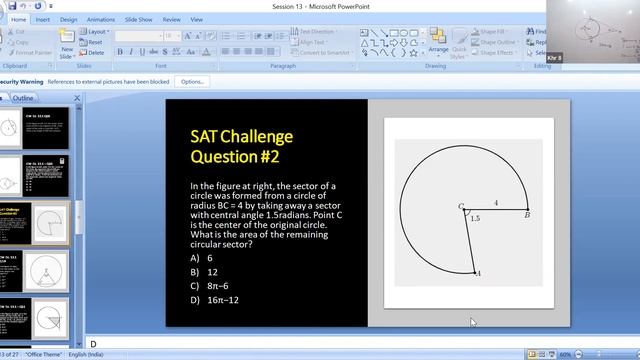
Task: Open Align Text options
Action: 309,42
